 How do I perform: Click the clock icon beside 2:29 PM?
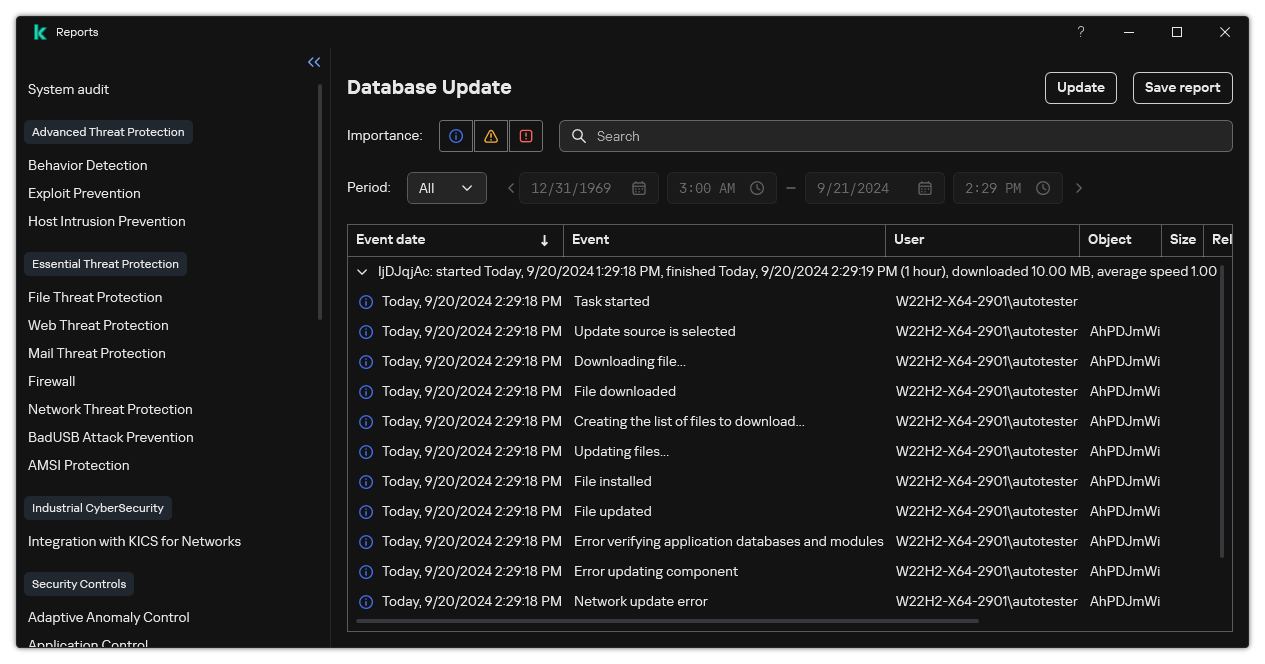pos(1043,188)
